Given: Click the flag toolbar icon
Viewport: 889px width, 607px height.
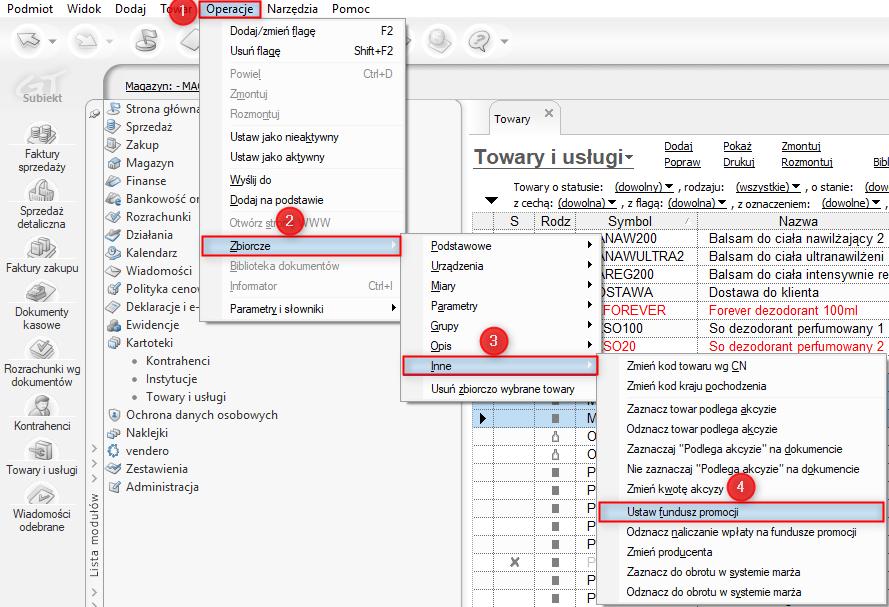Looking at the screenshot, I should click(x=146, y=41).
